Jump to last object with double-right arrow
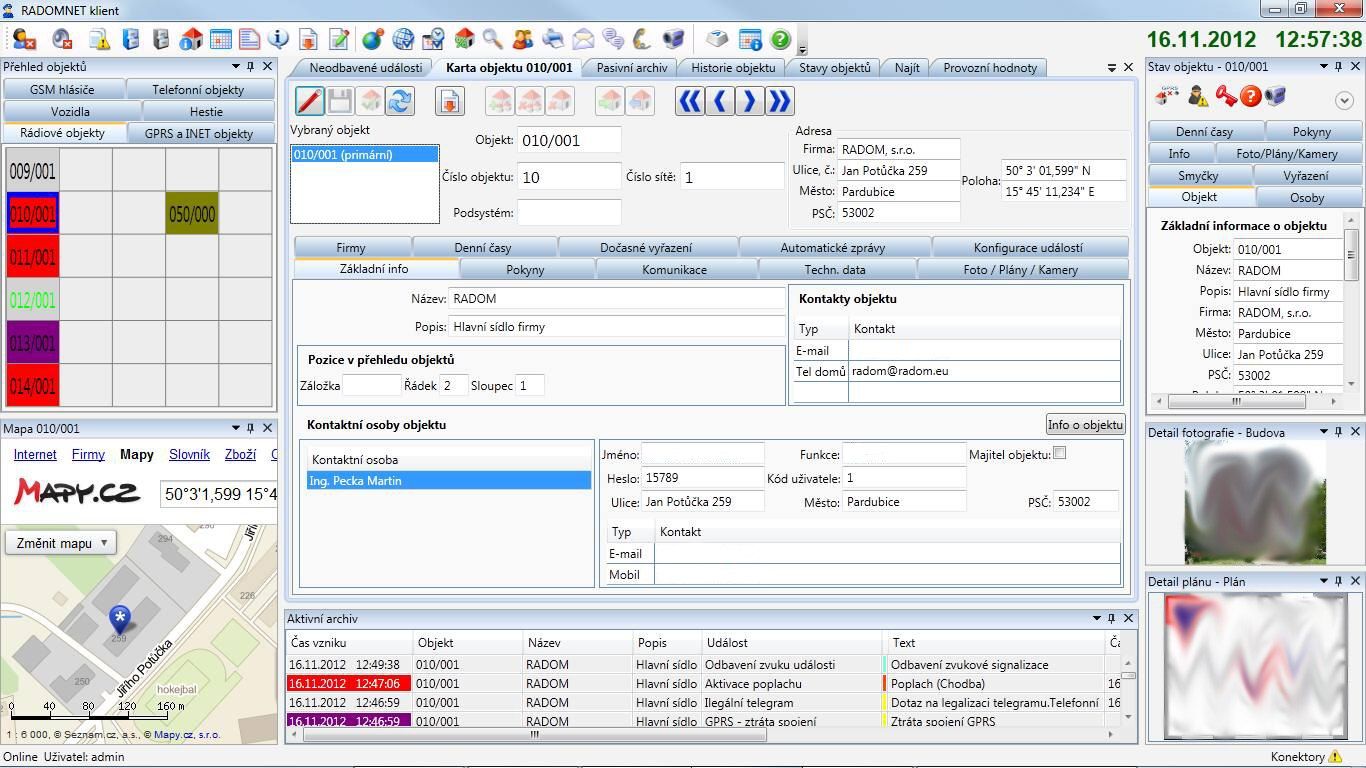1366x768 pixels. 779,101
